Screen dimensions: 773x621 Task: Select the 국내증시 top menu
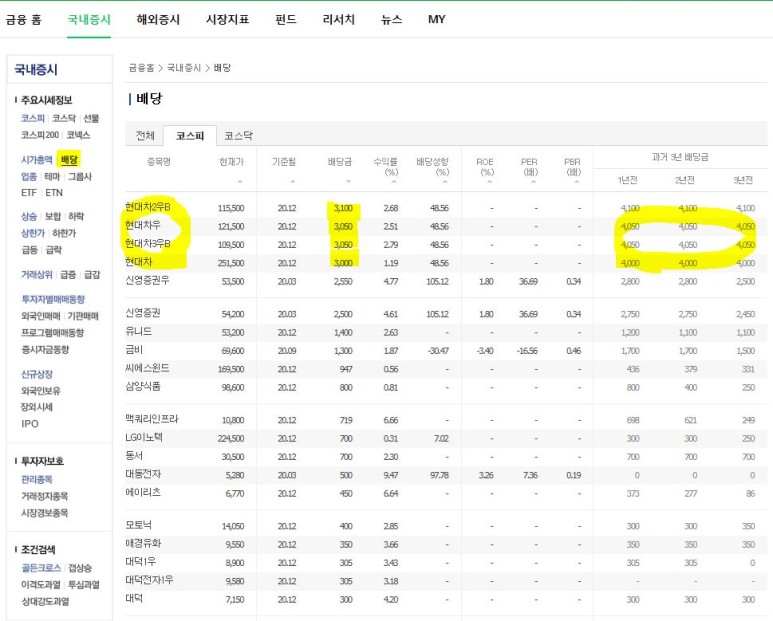coord(89,20)
